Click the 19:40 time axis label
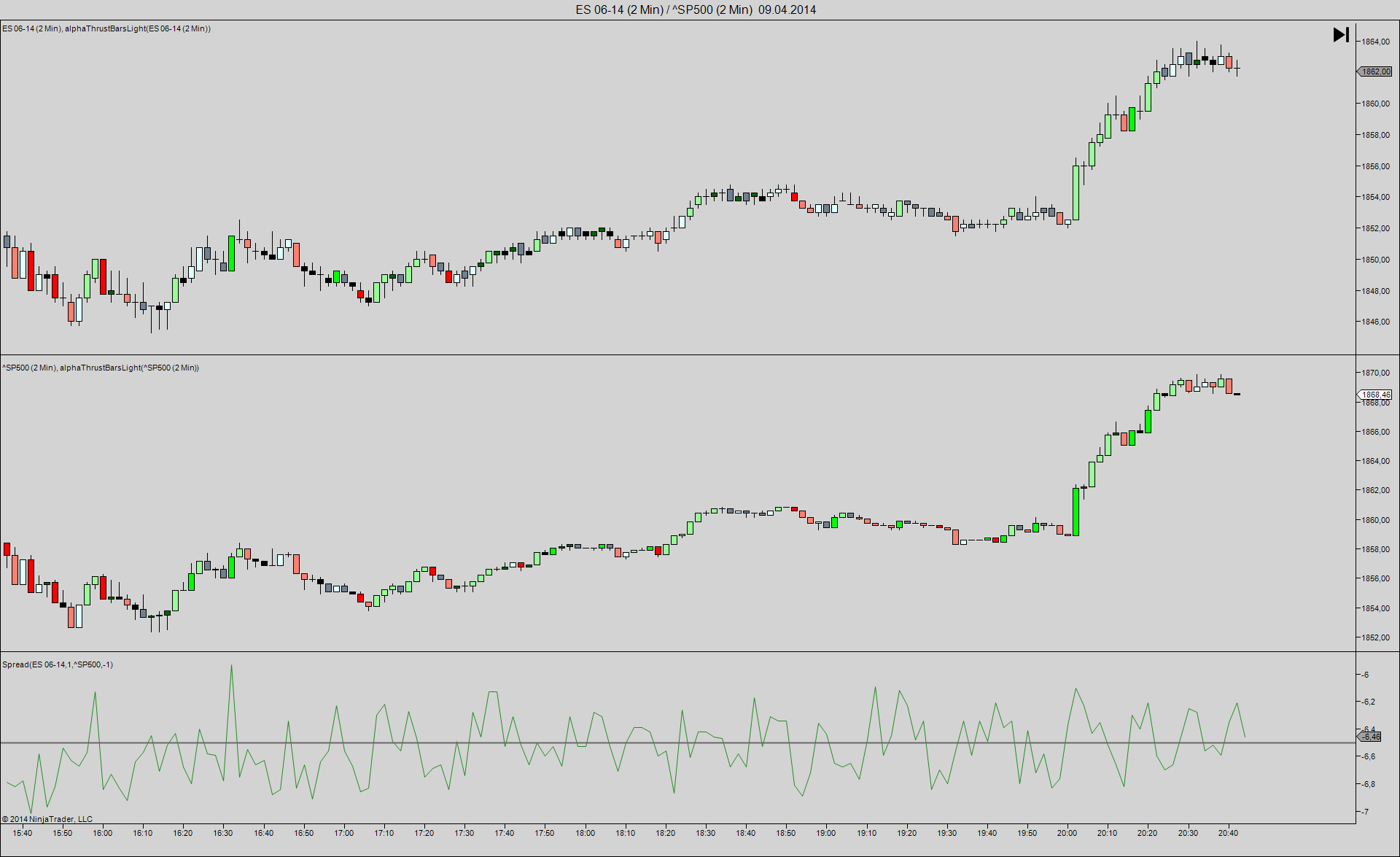1400x857 pixels. pos(987,833)
